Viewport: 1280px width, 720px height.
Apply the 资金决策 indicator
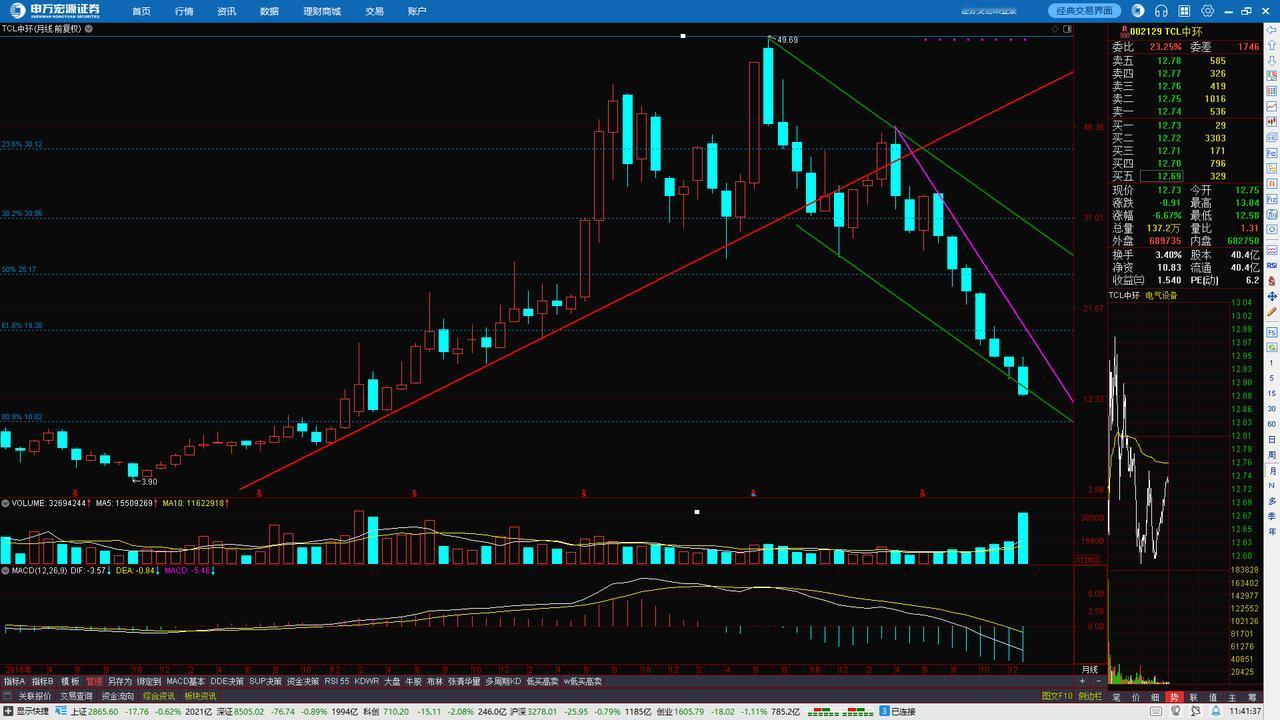click(303, 681)
